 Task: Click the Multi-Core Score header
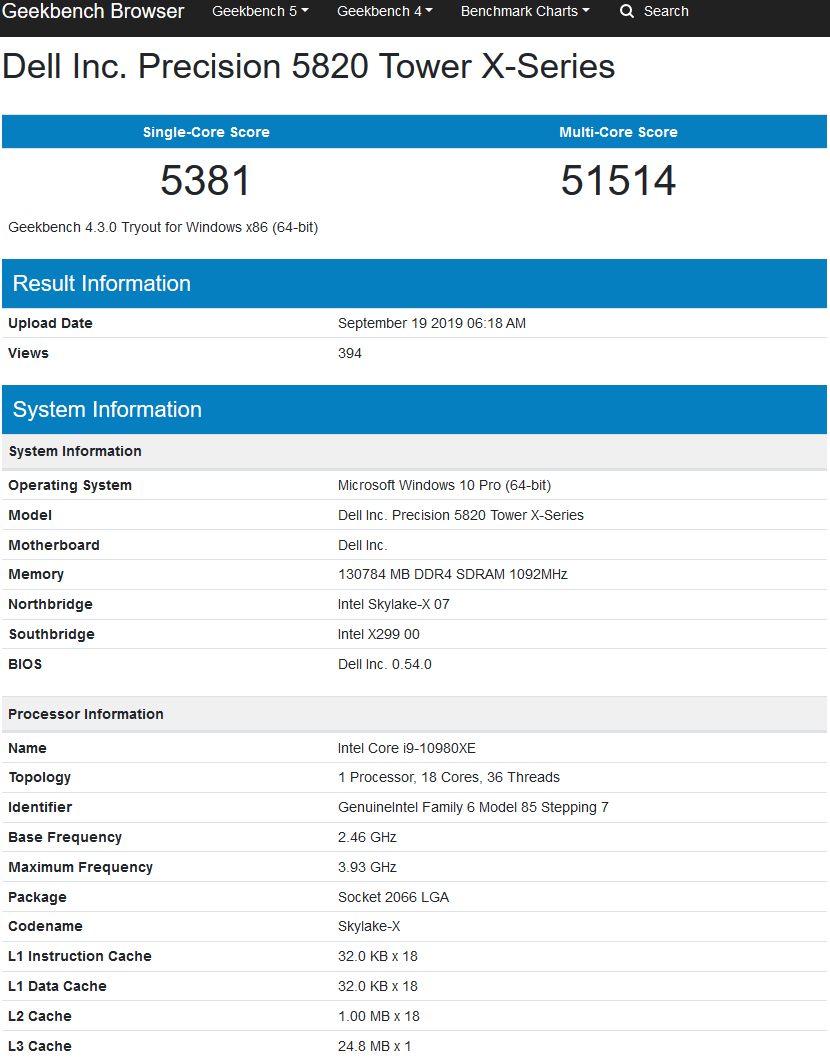618,132
